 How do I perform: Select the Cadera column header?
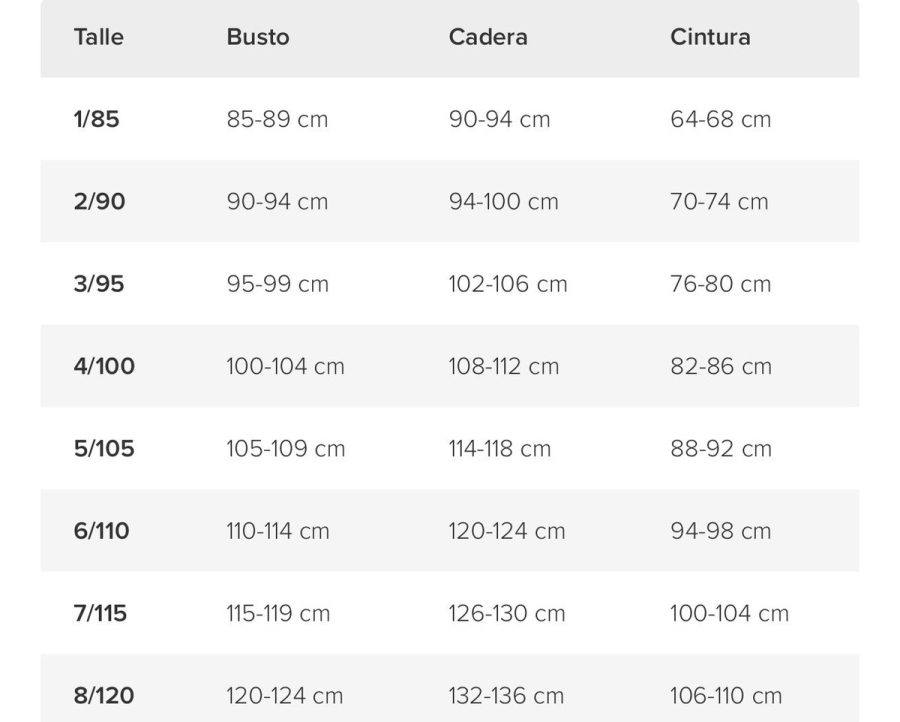tap(488, 37)
